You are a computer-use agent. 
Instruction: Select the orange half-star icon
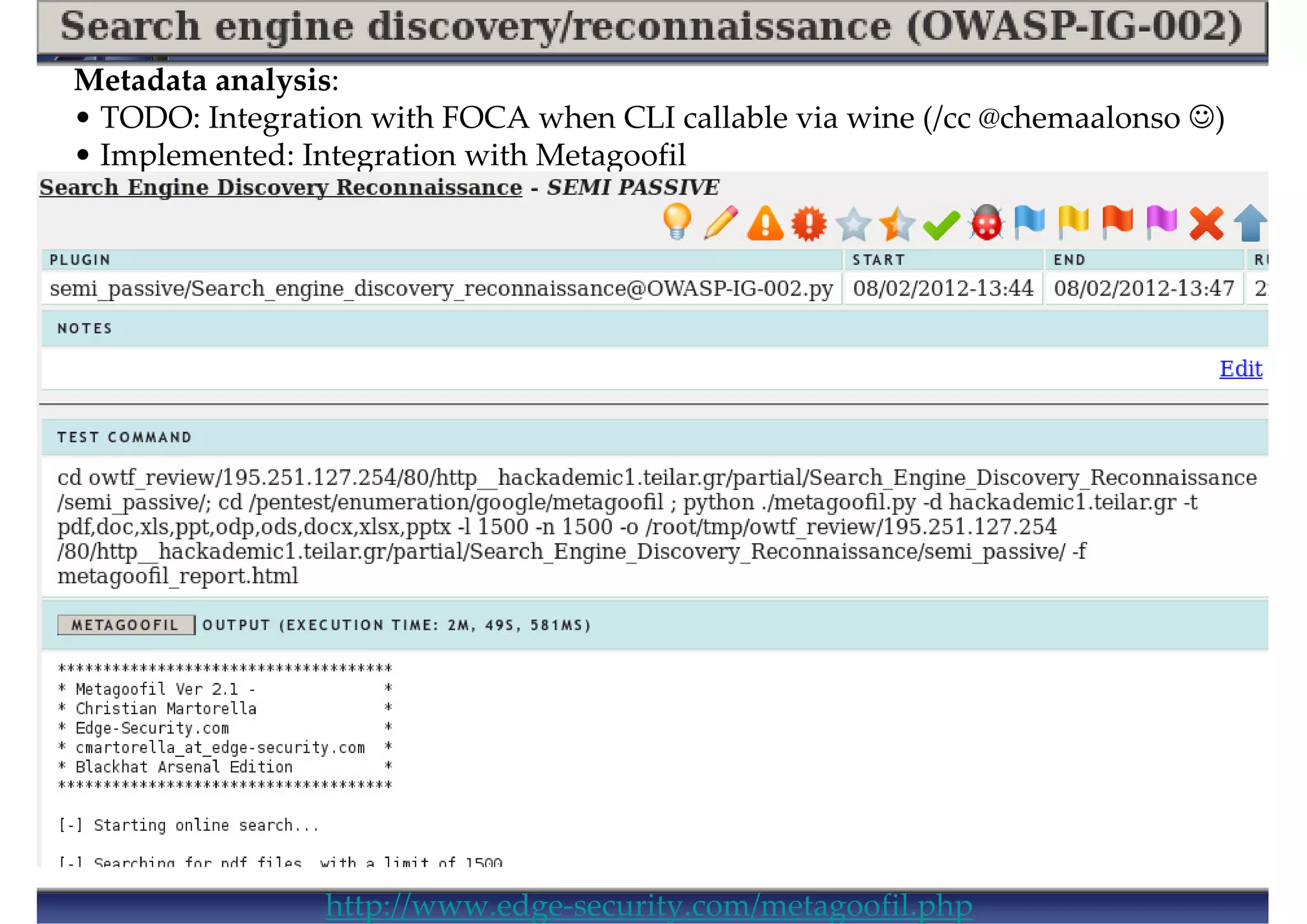[x=897, y=224]
